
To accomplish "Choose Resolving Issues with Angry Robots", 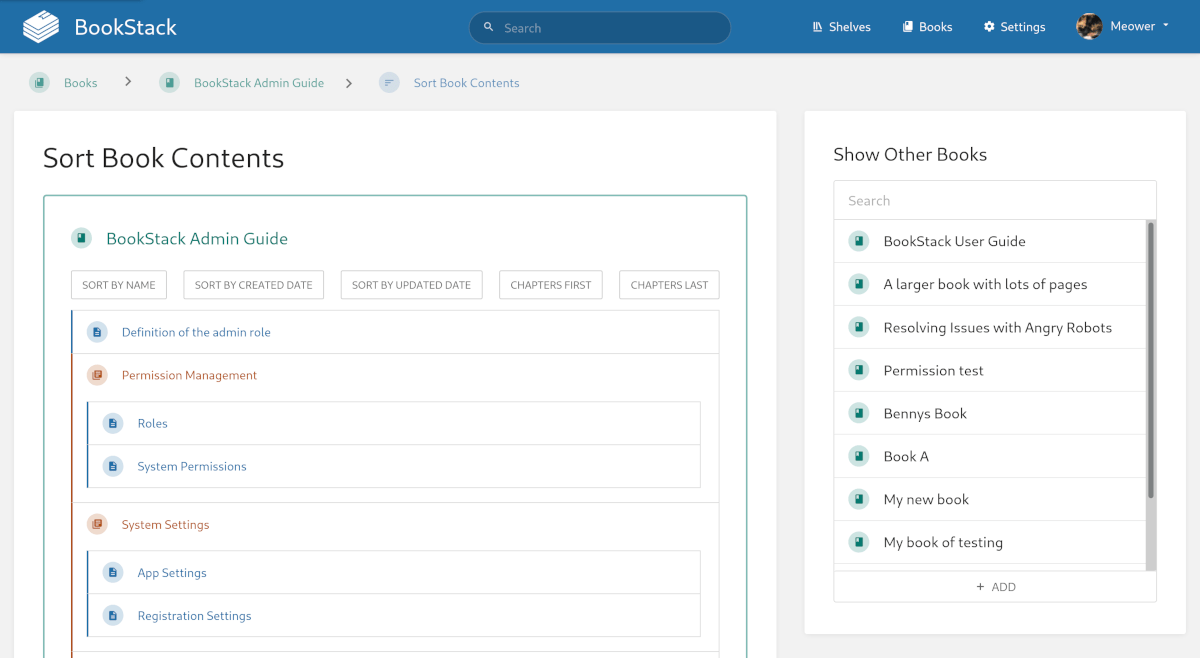I will click(x=990, y=327).
